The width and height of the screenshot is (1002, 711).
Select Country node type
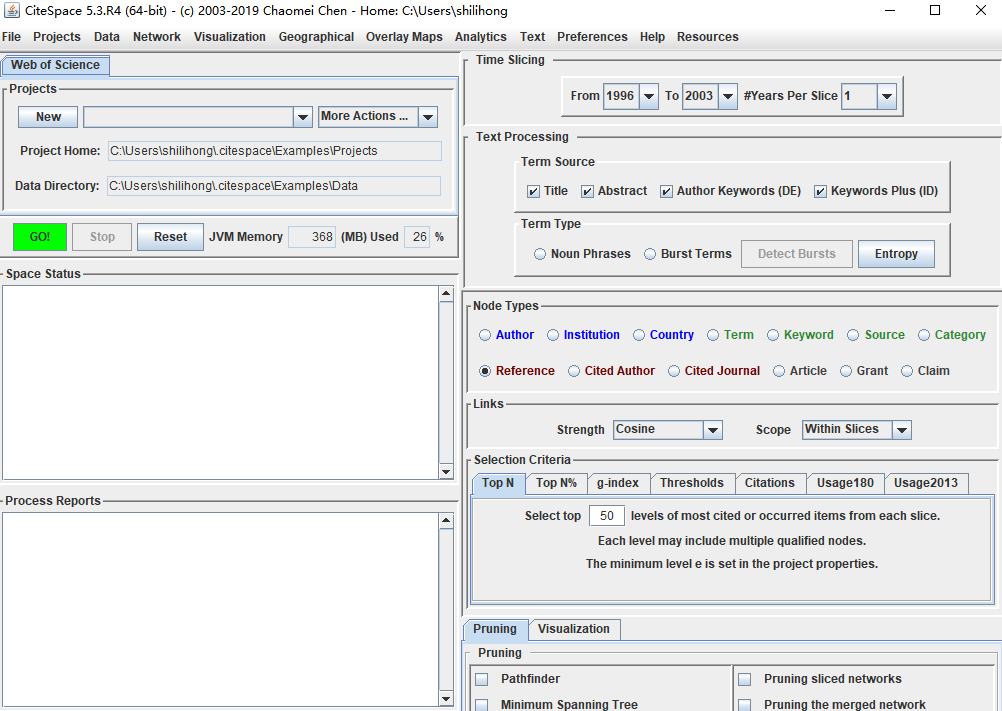(x=639, y=335)
